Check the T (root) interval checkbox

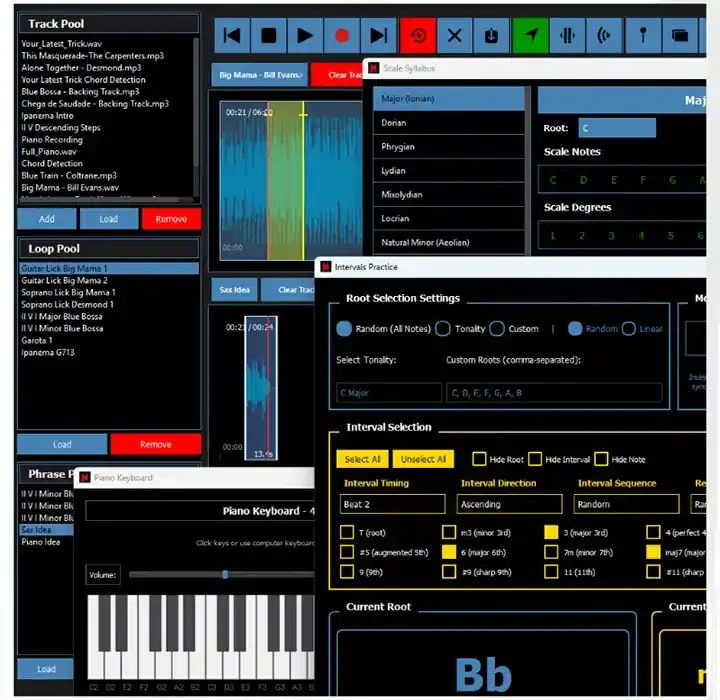(x=347, y=532)
